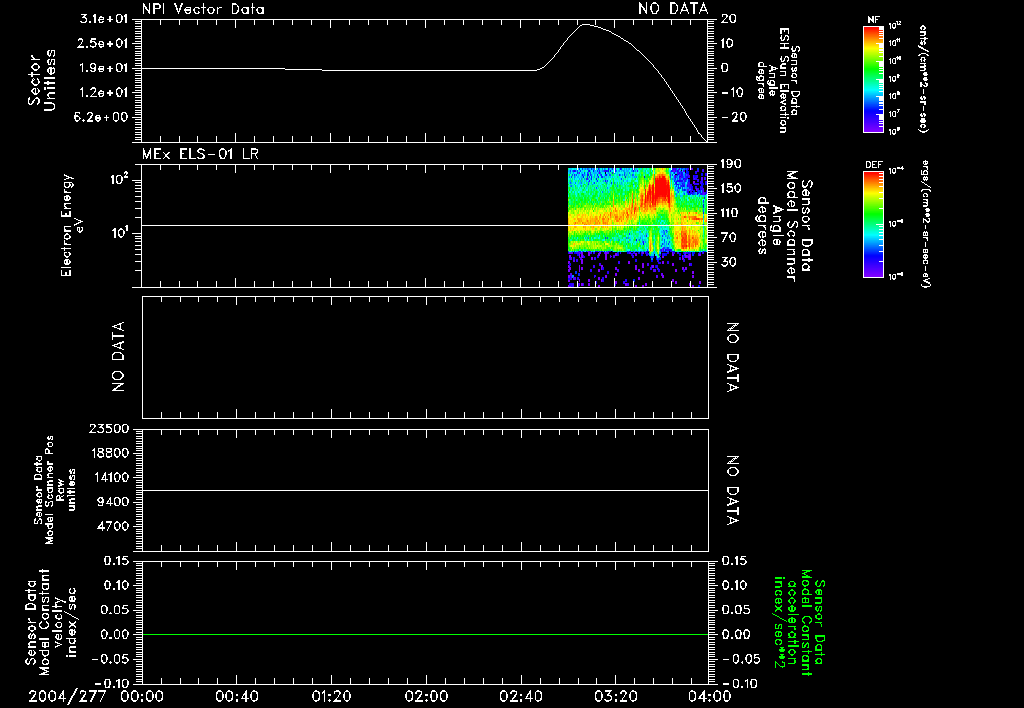Viewport: 1024px width, 708px height.
Task: Click the 1.9e+01 sector axis value
Action: tap(104, 68)
